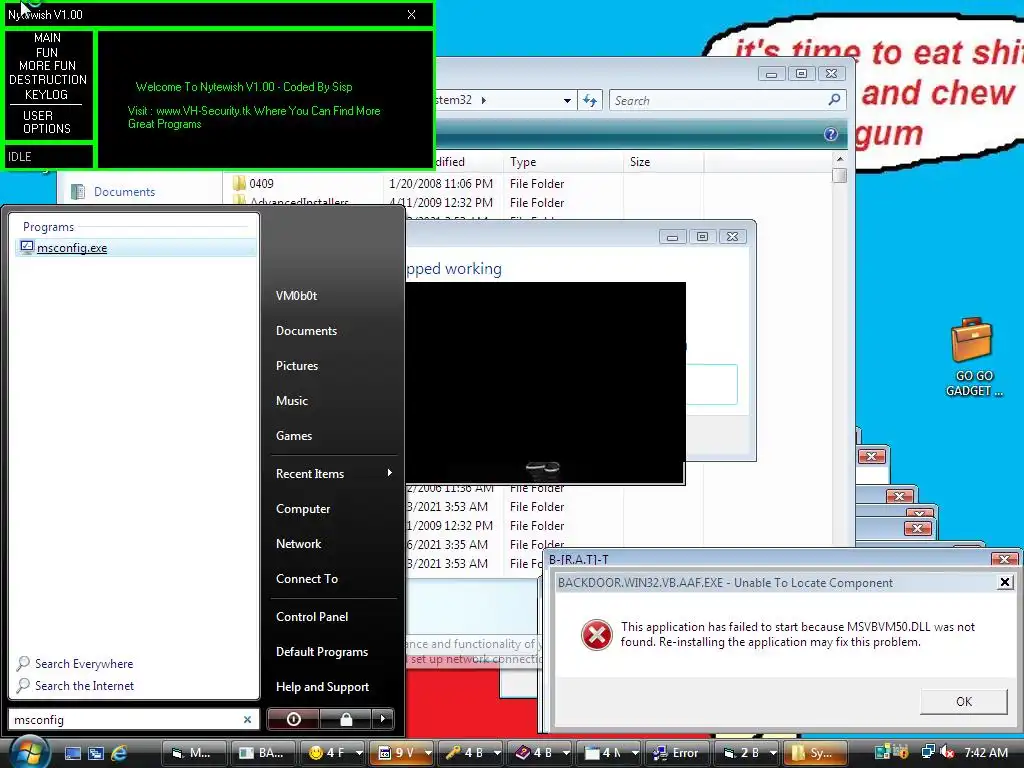Click the power sleep button
Viewport: 1024px width, 768px height.
(x=293, y=719)
